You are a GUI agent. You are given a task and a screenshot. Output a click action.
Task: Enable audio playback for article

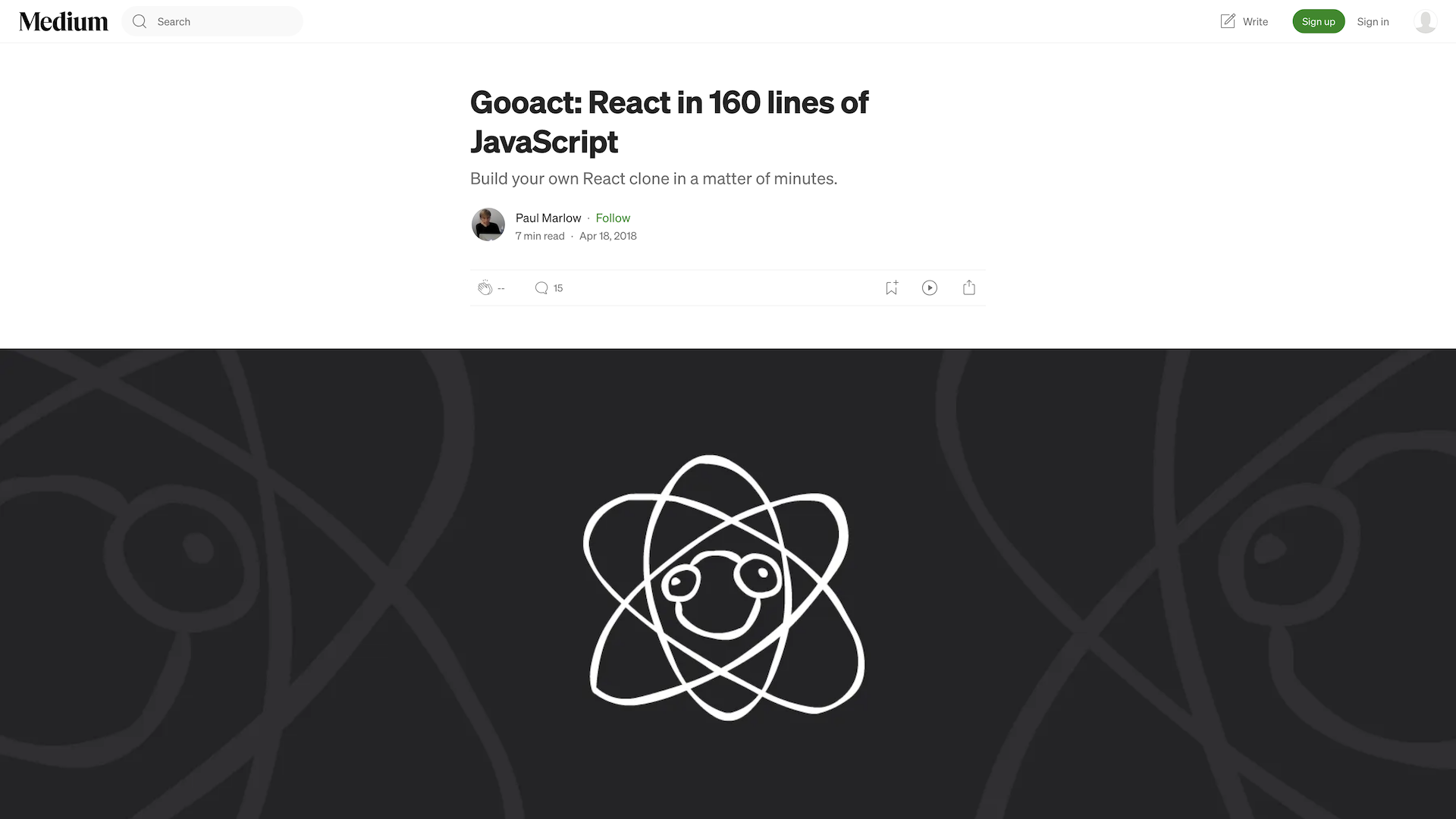[930, 288]
